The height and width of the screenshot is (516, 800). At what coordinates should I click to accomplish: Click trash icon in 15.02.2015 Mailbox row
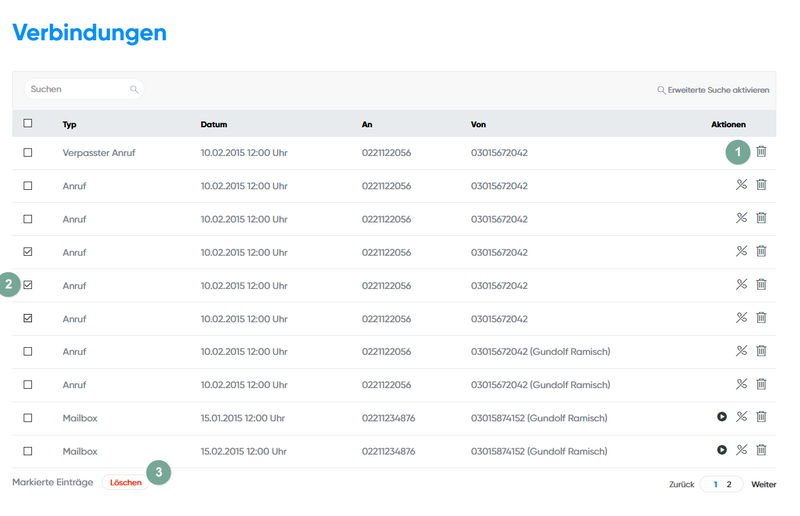761,450
